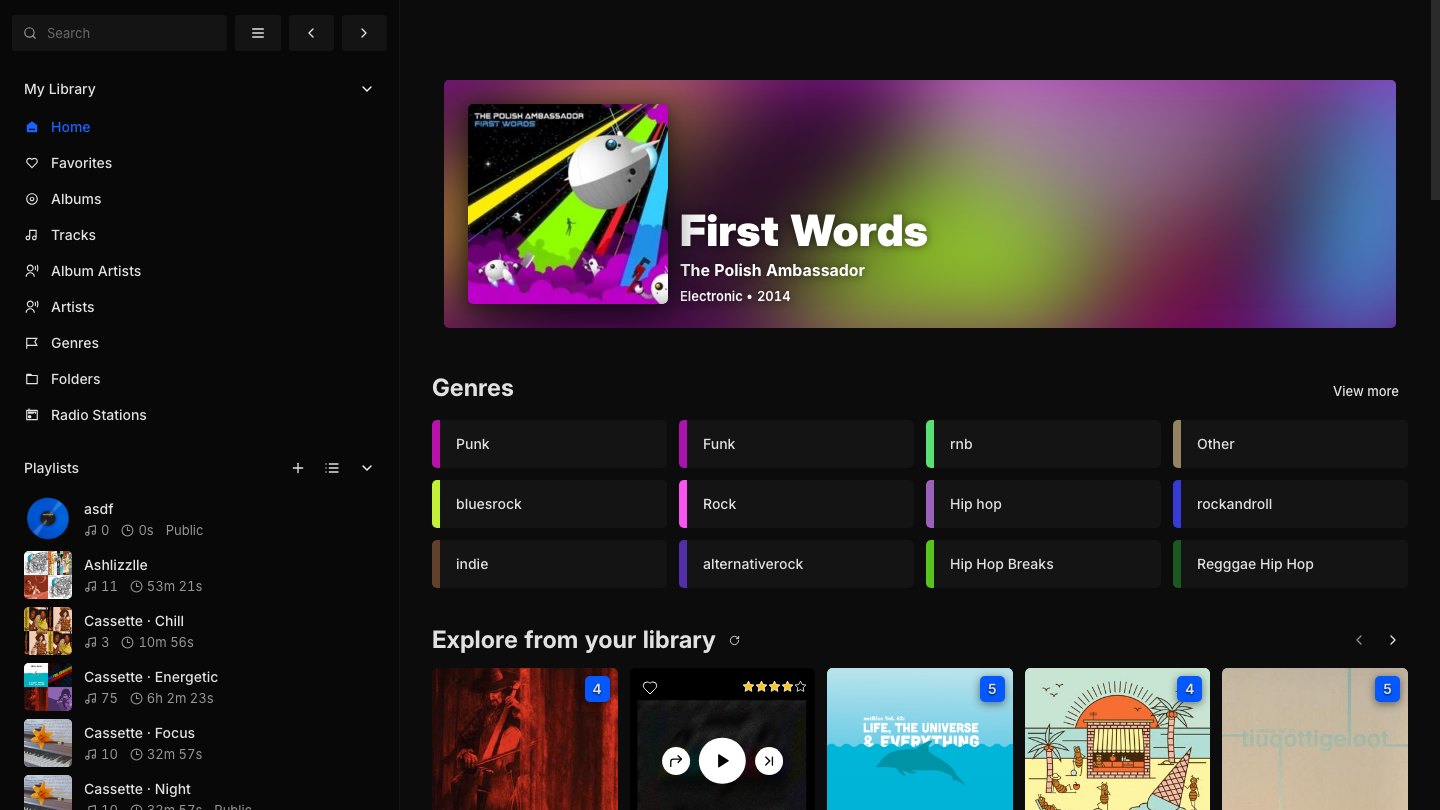The width and height of the screenshot is (1440, 810).
Task: Select the indie genre
Action: pyautogui.click(x=549, y=564)
